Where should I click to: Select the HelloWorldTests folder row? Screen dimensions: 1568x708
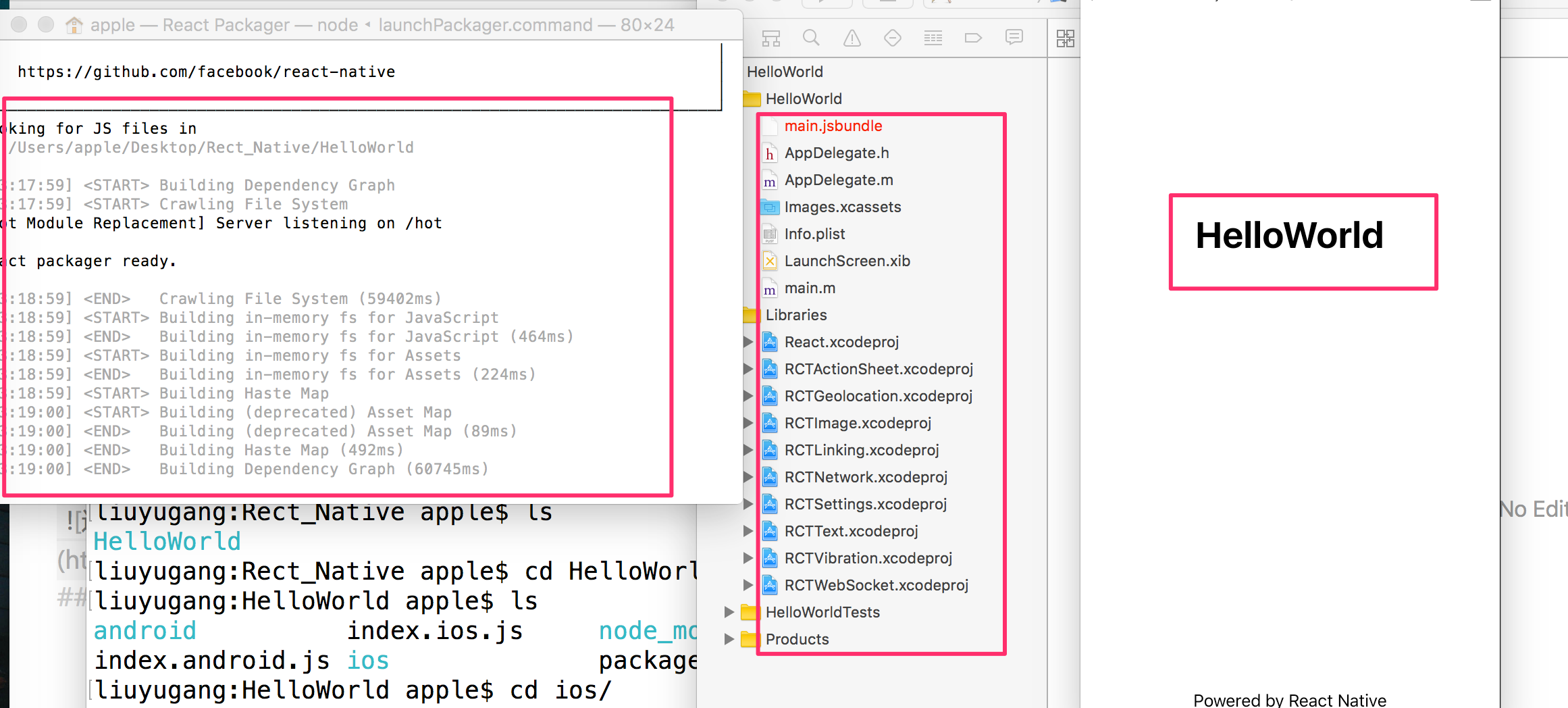click(x=822, y=612)
